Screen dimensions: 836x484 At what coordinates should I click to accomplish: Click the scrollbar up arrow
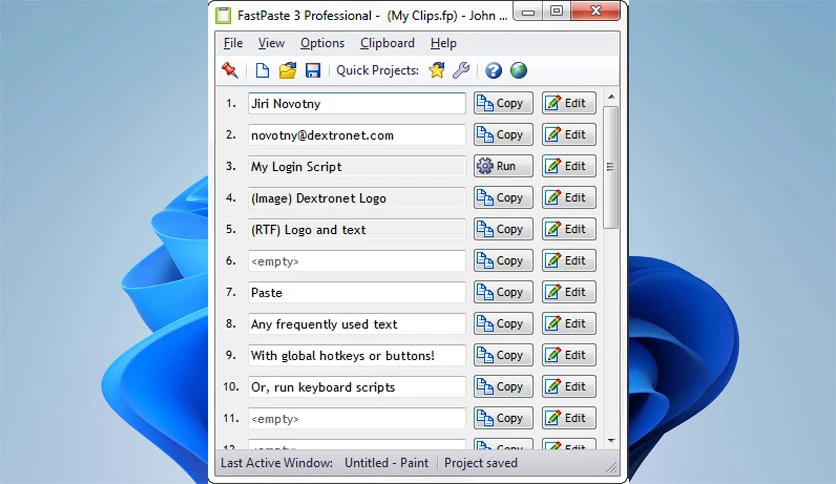pos(611,97)
